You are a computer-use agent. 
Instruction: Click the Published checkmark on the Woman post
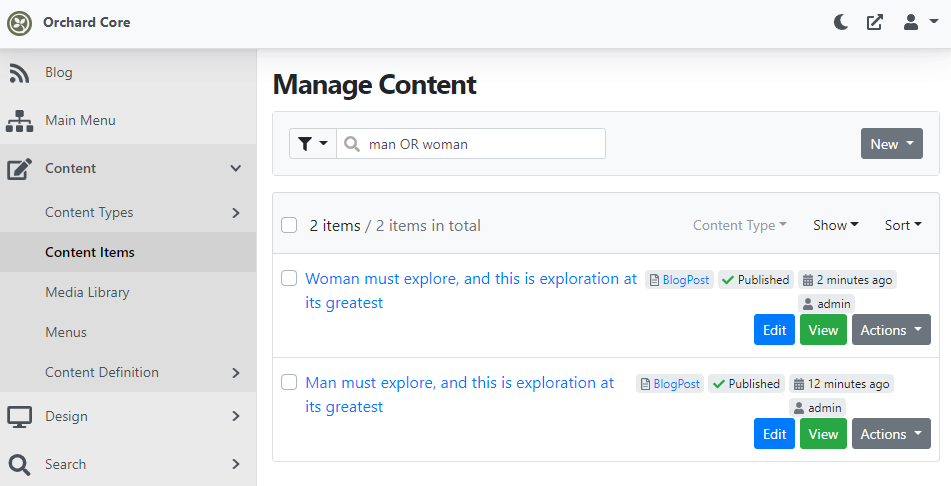tap(728, 280)
